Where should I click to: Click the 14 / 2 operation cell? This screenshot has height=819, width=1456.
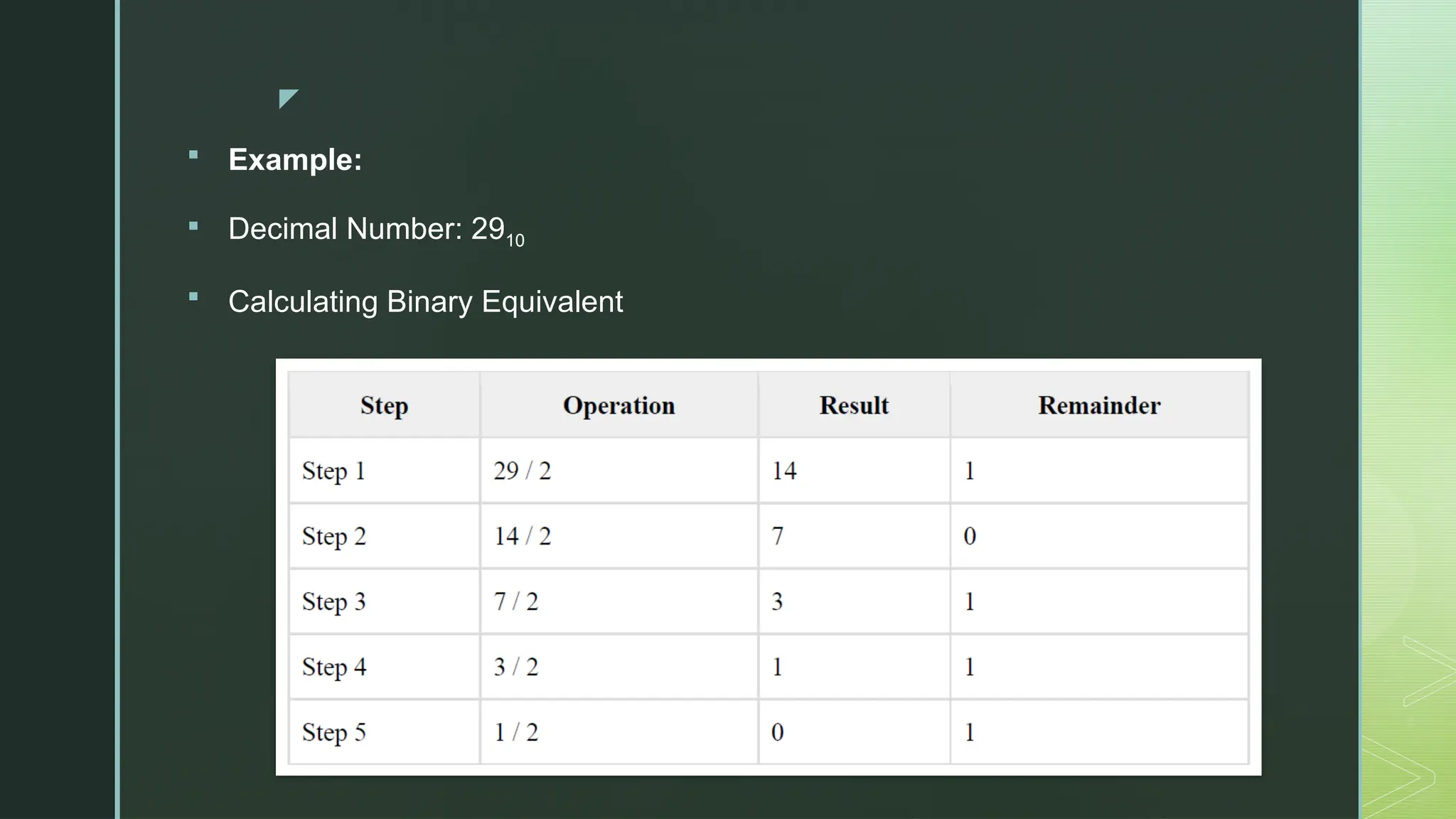click(x=619, y=536)
